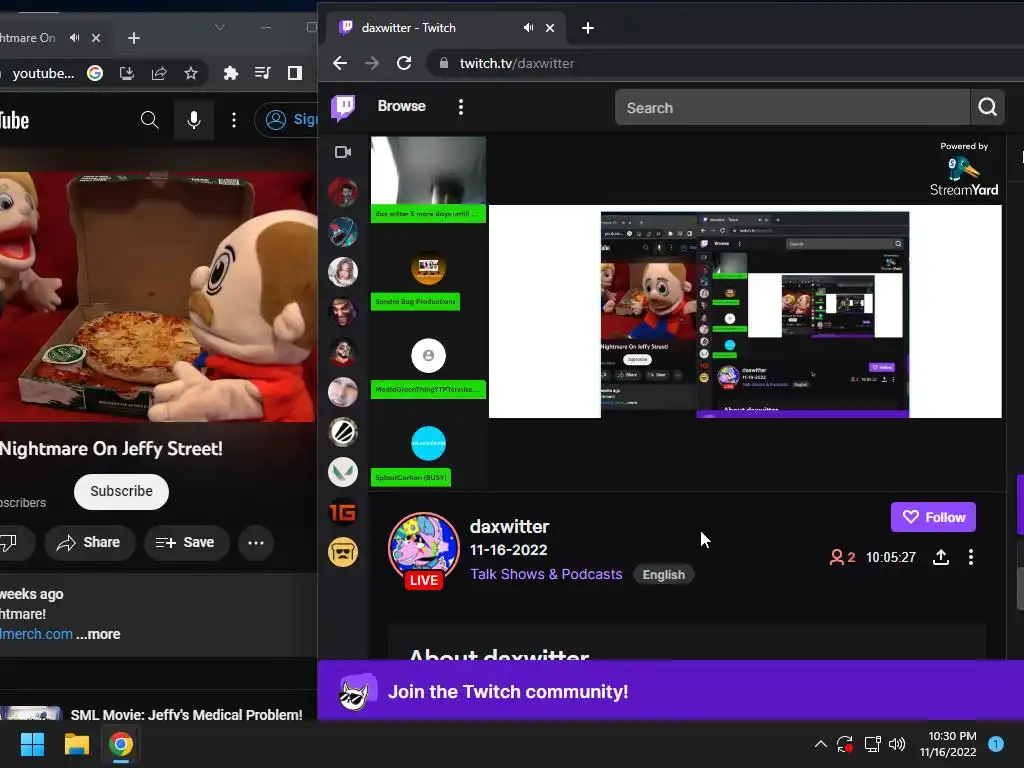Open the yellow mustache face channel in sidebar

(x=343, y=552)
